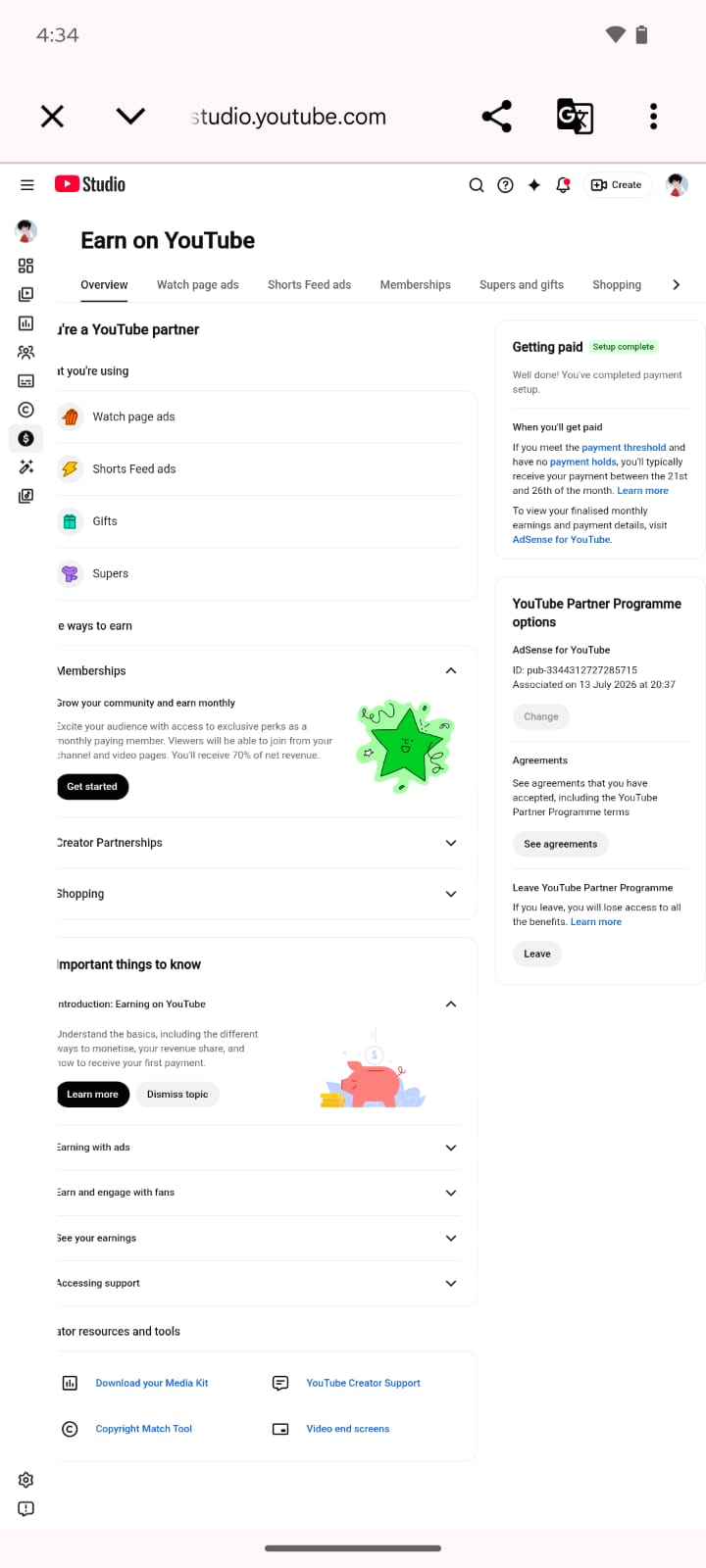
Task: Expand the Earning with ads topic
Action: pyautogui.click(x=451, y=1148)
